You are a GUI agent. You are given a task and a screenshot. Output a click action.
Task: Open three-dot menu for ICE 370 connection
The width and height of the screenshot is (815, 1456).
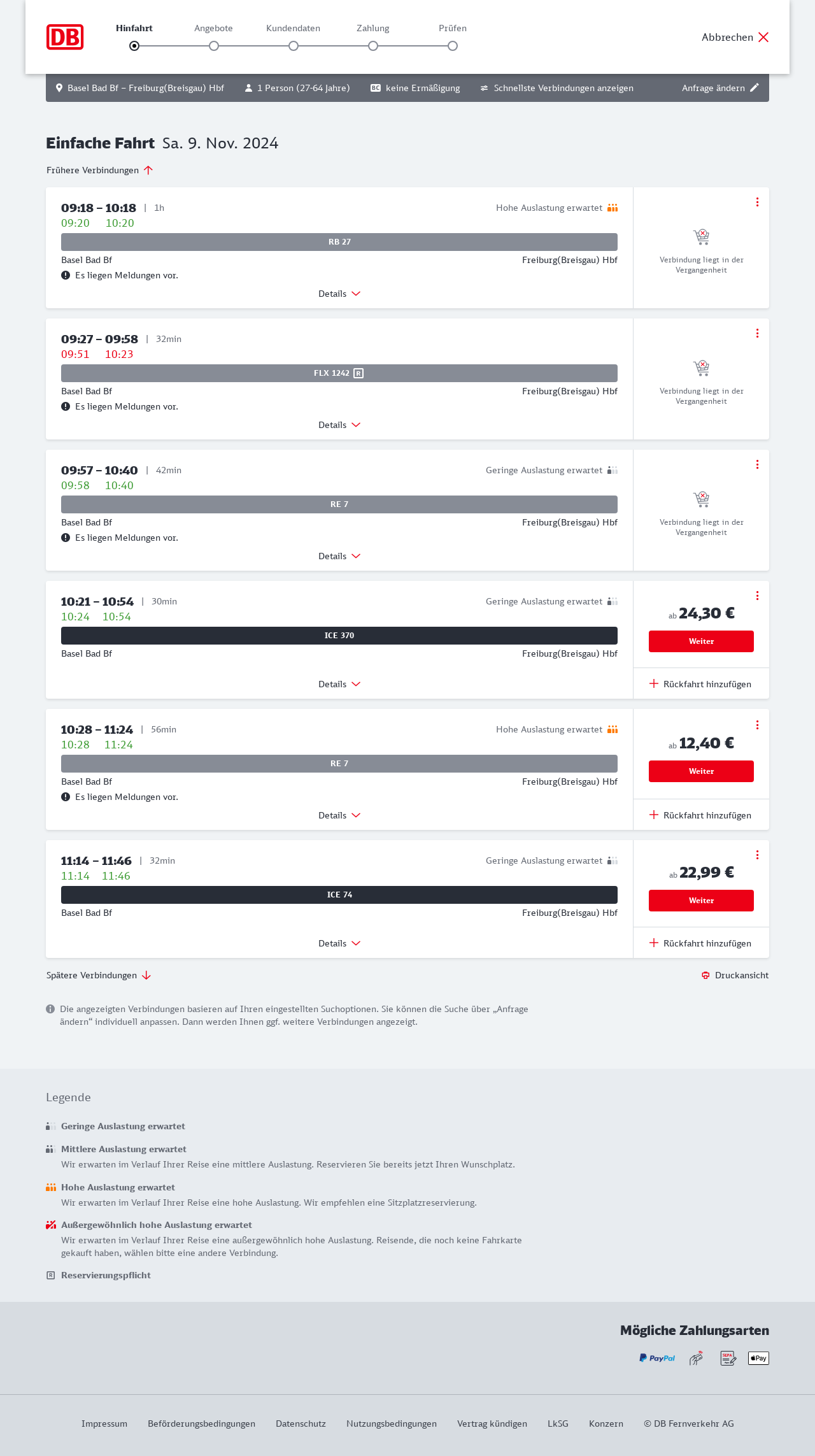tap(757, 596)
